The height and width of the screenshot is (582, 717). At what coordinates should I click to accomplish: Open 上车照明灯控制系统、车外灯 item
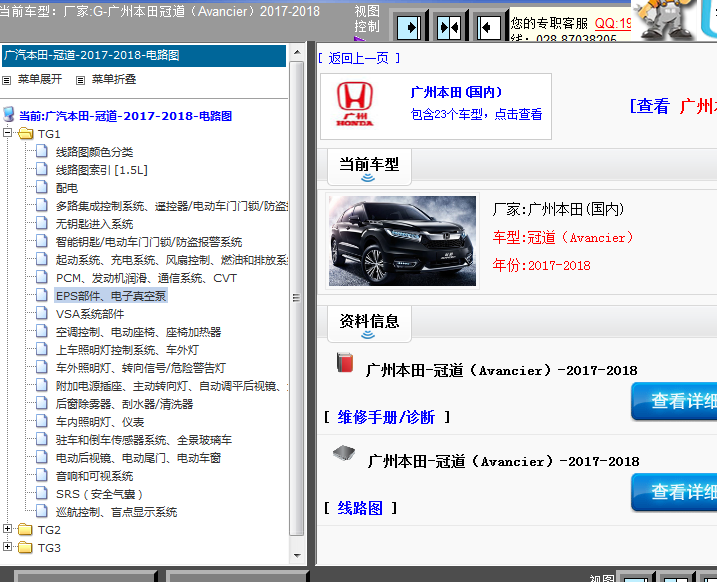[x=127, y=350]
